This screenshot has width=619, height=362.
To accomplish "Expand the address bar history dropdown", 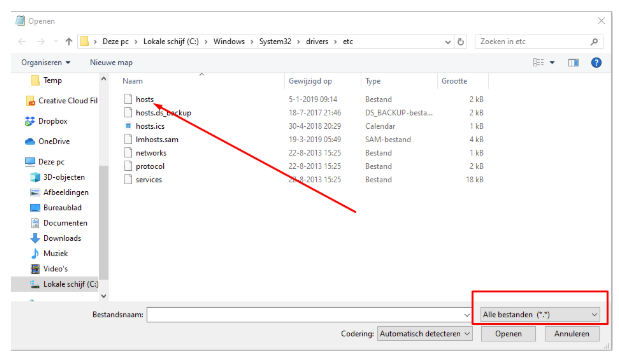I will [x=448, y=42].
